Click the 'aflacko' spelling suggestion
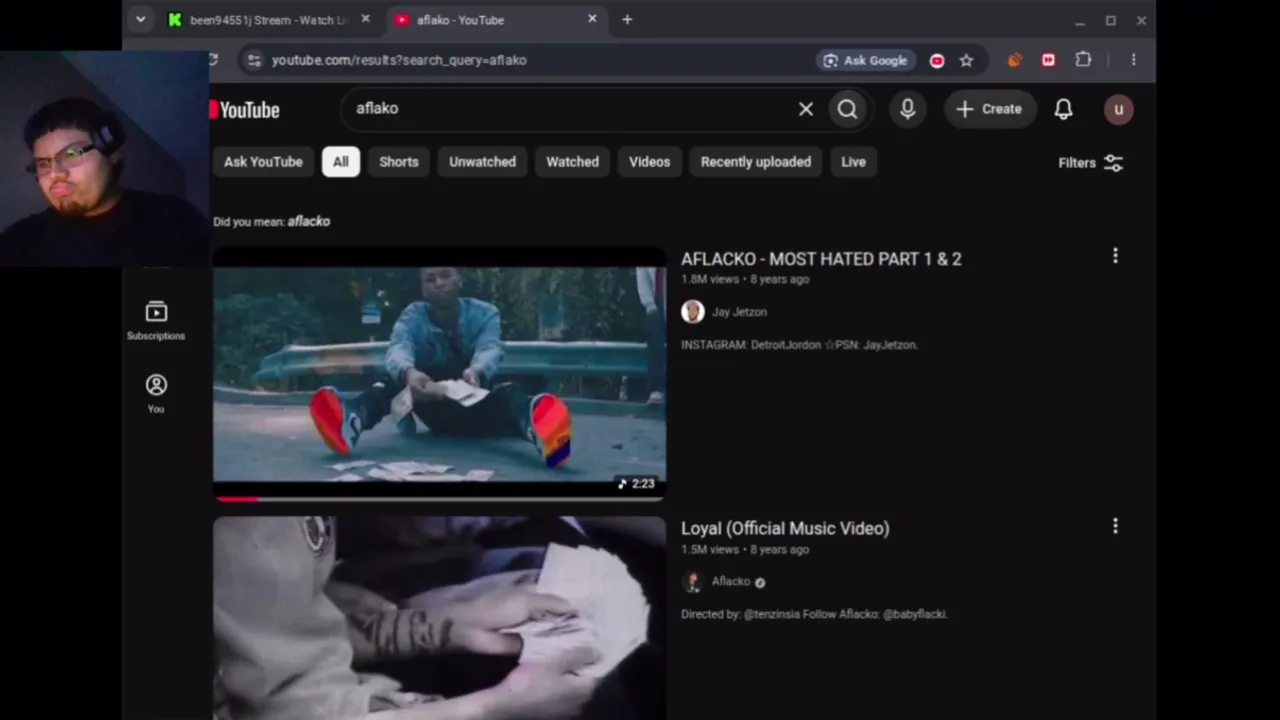 coord(309,221)
